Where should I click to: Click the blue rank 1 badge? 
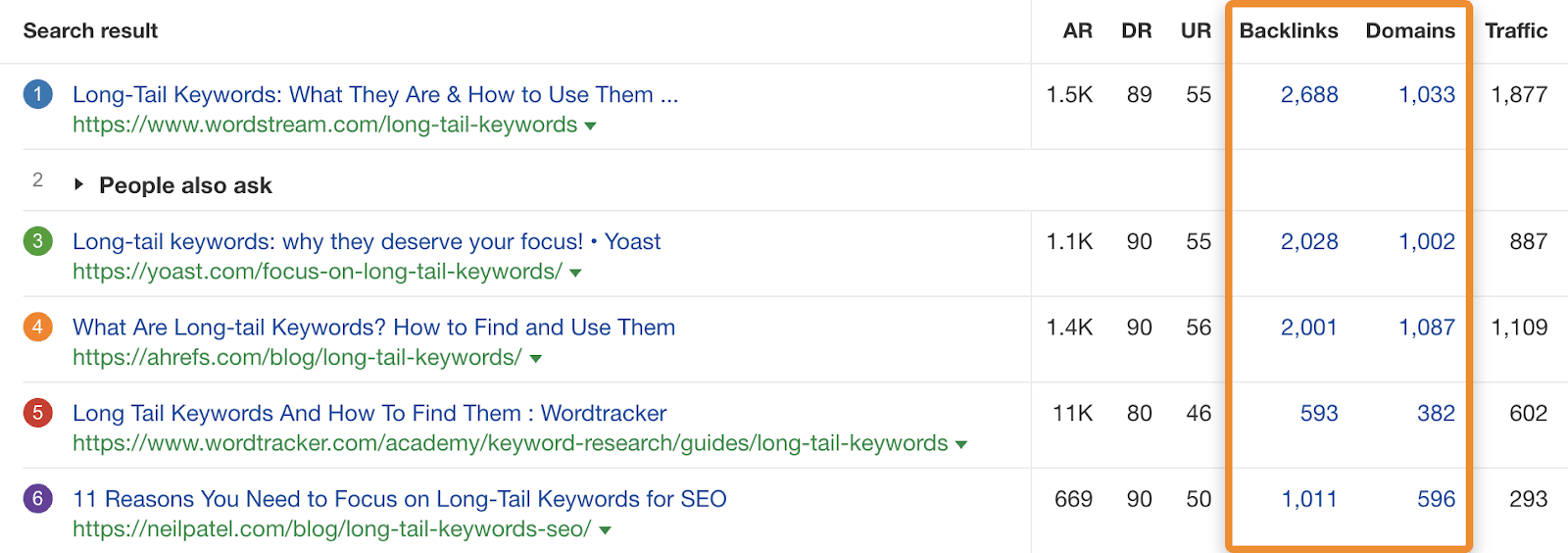[x=38, y=95]
